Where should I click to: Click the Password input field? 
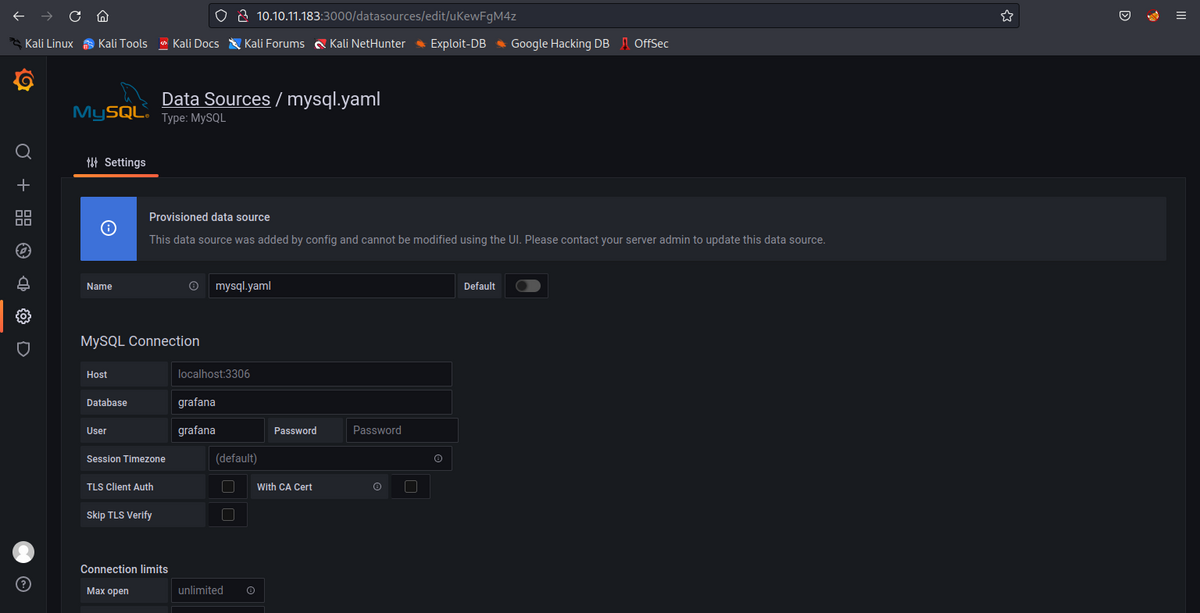pos(402,430)
